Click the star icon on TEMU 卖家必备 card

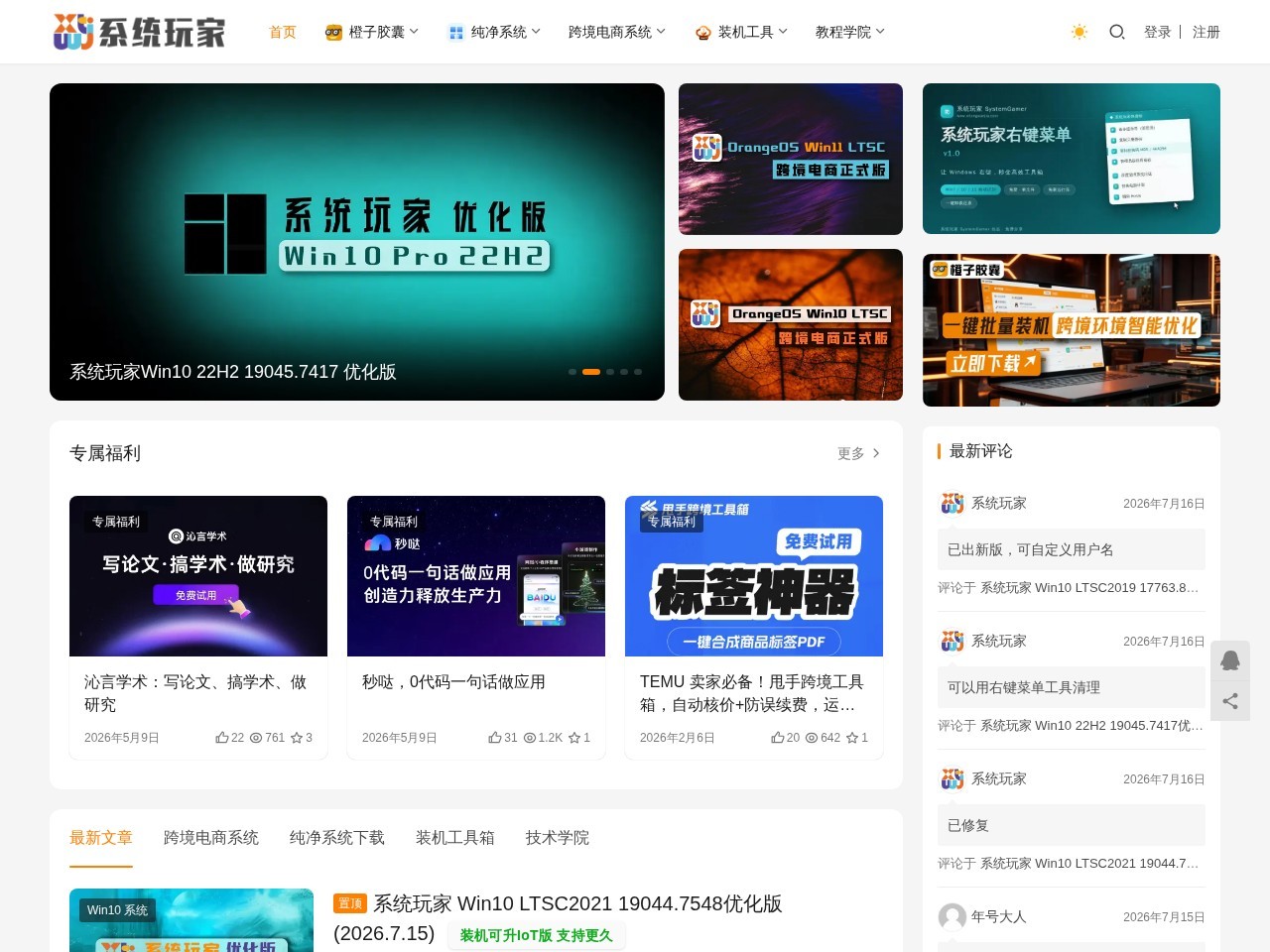click(851, 737)
